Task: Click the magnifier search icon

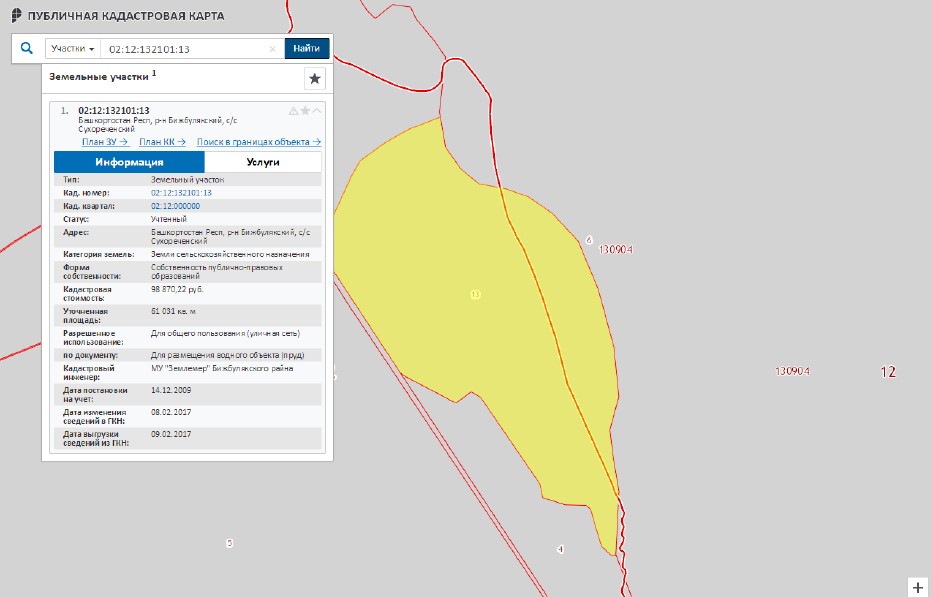Action: tap(27, 48)
